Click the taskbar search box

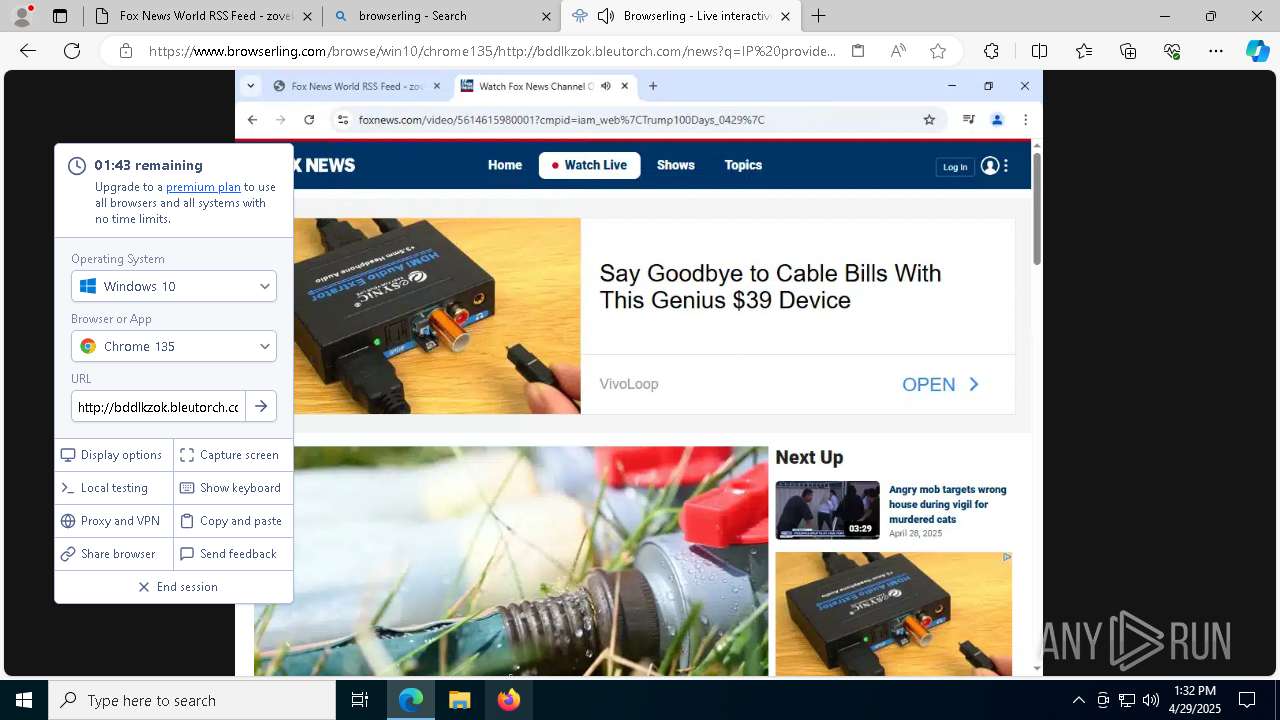pos(192,700)
